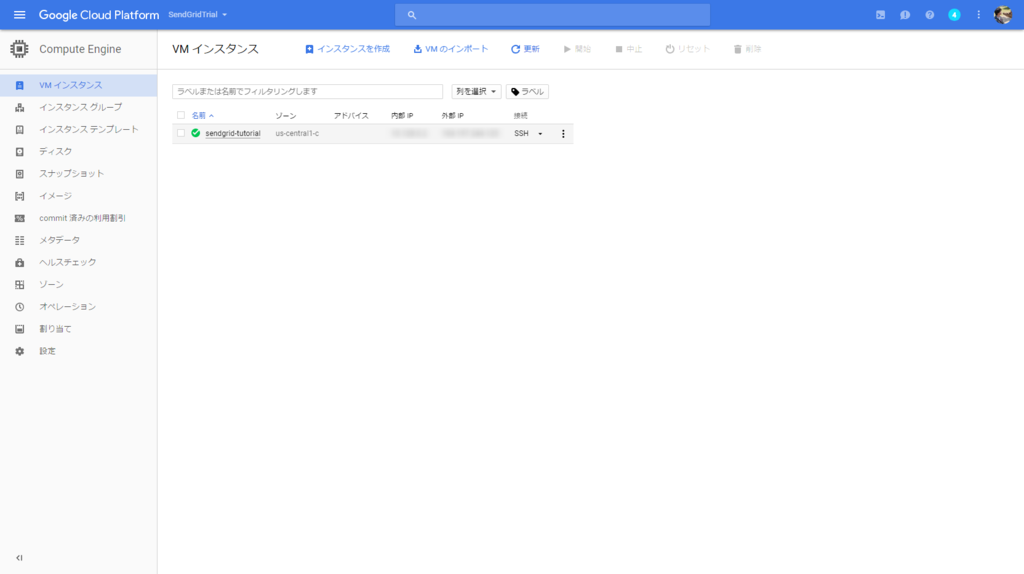Open the help question mark icon
The width and height of the screenshot is (1024, 574).
(929, 14)
